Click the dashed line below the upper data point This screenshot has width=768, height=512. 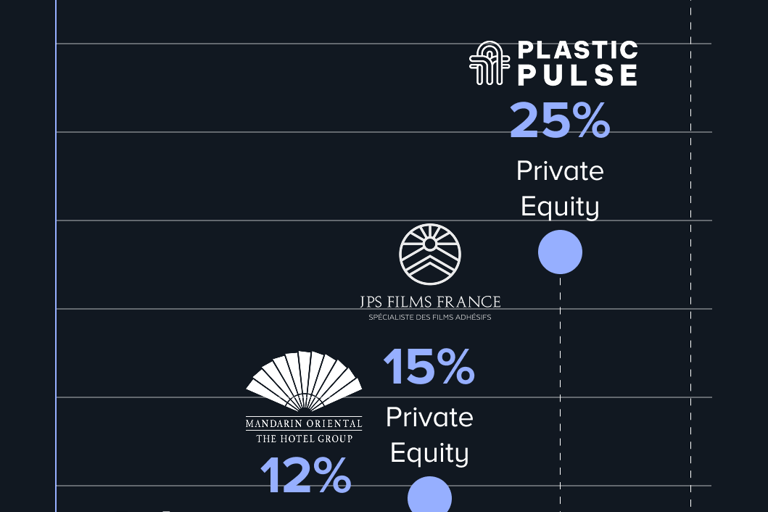(x=560, y=394)
